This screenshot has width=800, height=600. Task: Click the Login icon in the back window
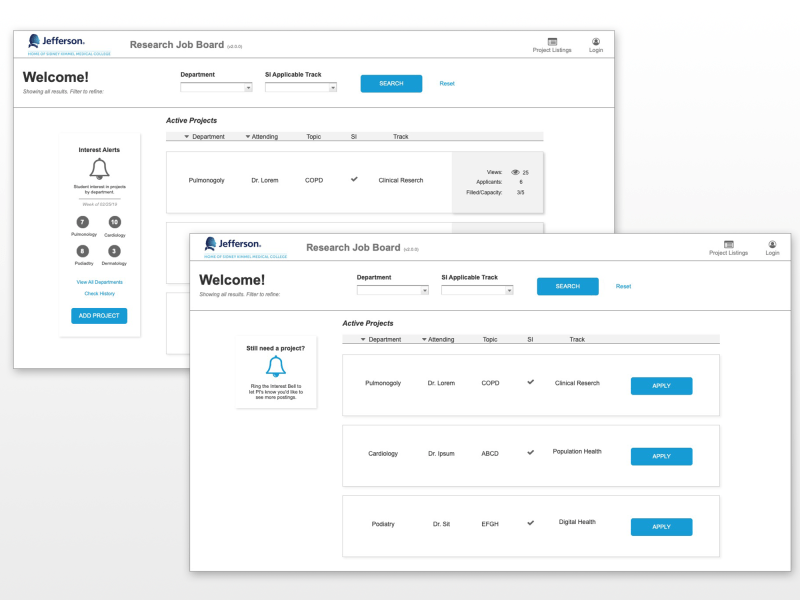click(x=596, y=41)
